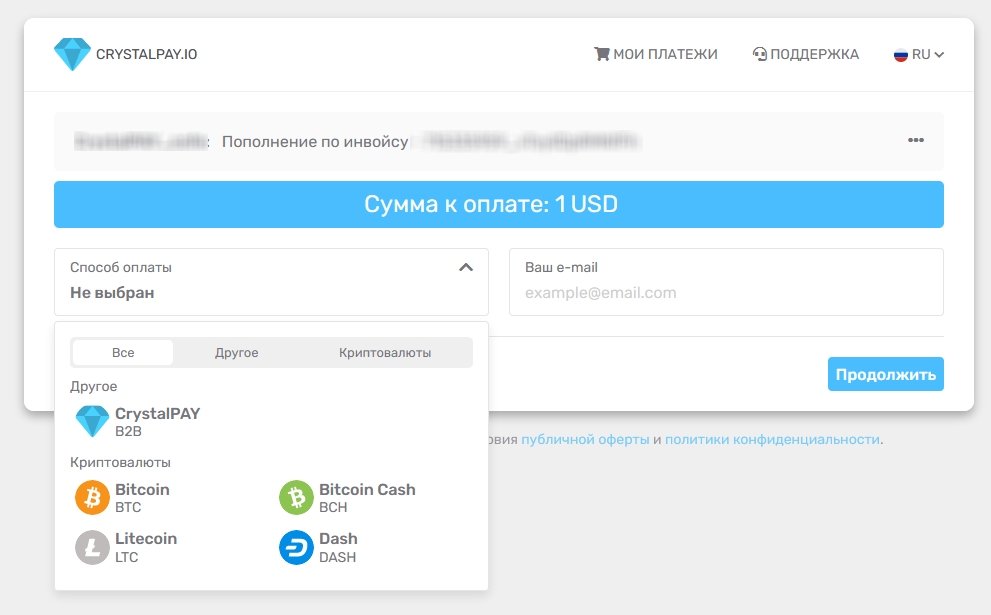Select the Bitcoin orange coin icon
Viewport: 991px width, 615px height.
92,498
